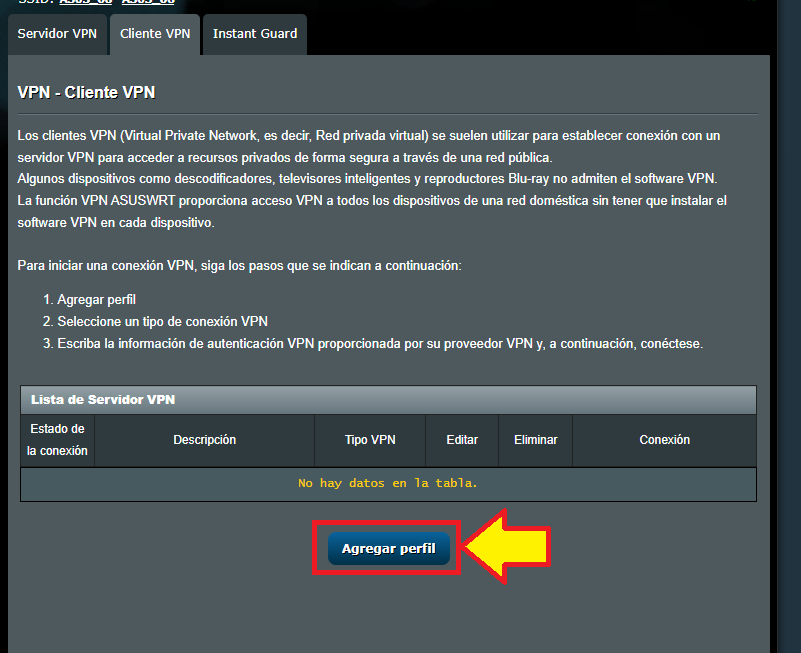This screenshot has height=653, width=801.
Task: Click the Conexión column header
Action: 664,440
